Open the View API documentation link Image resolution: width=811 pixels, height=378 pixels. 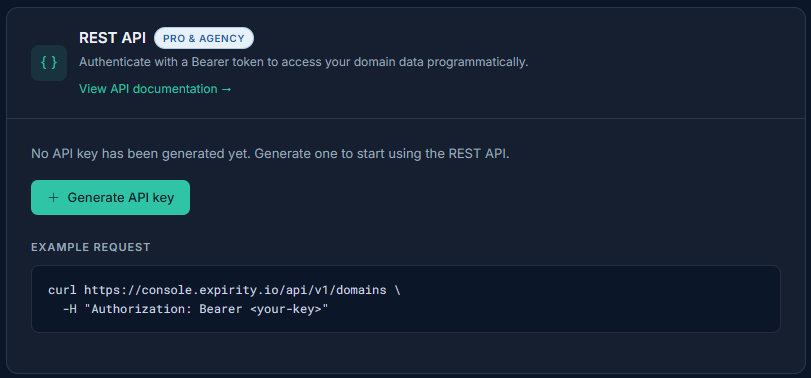155,89
